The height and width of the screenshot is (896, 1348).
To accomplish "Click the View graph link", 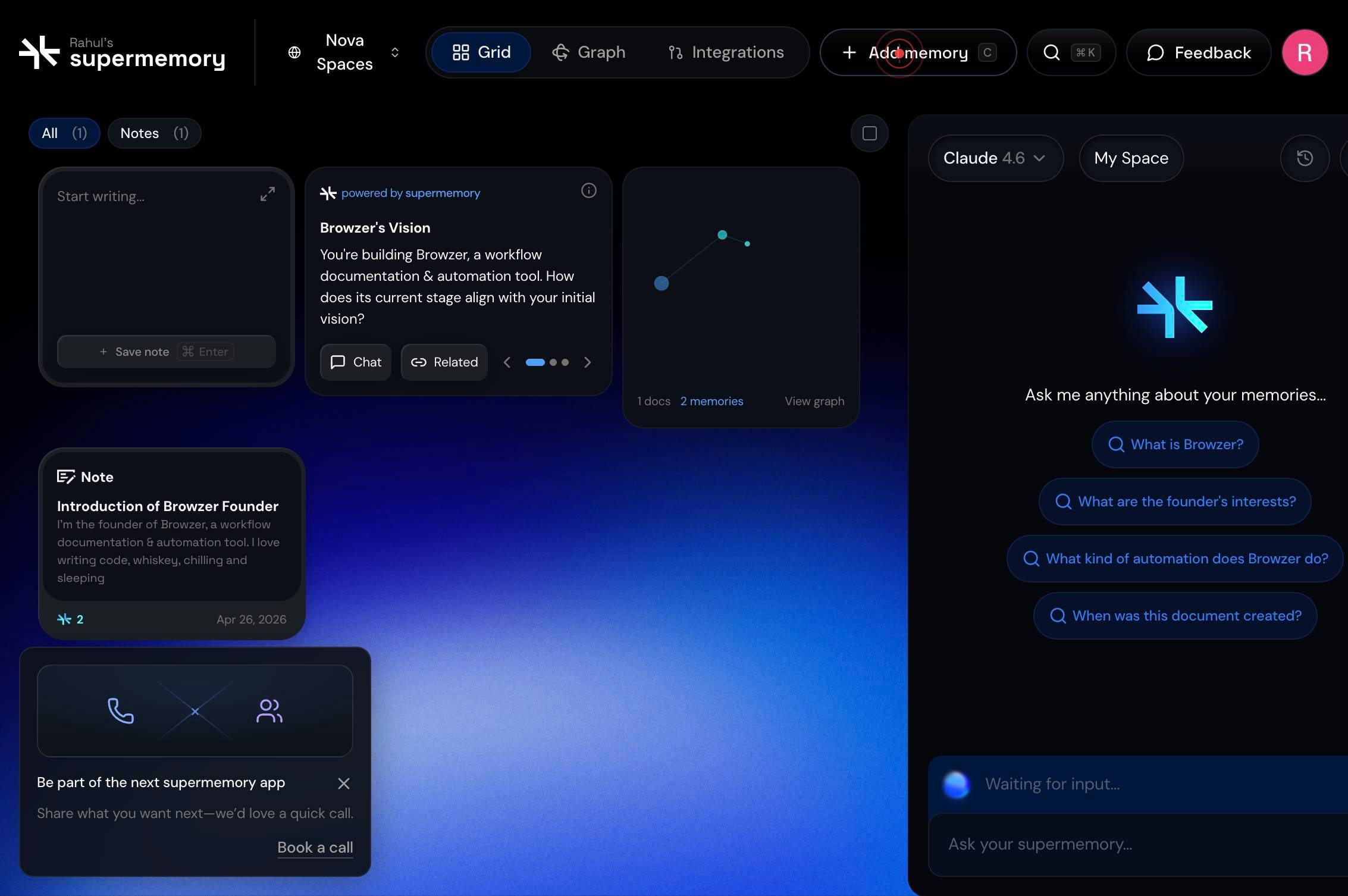I will [x=814, y=402].
